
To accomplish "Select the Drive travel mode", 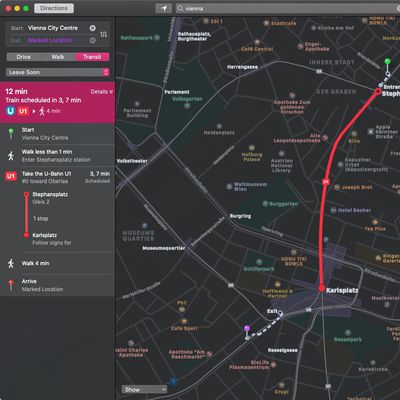I will 23,57.
